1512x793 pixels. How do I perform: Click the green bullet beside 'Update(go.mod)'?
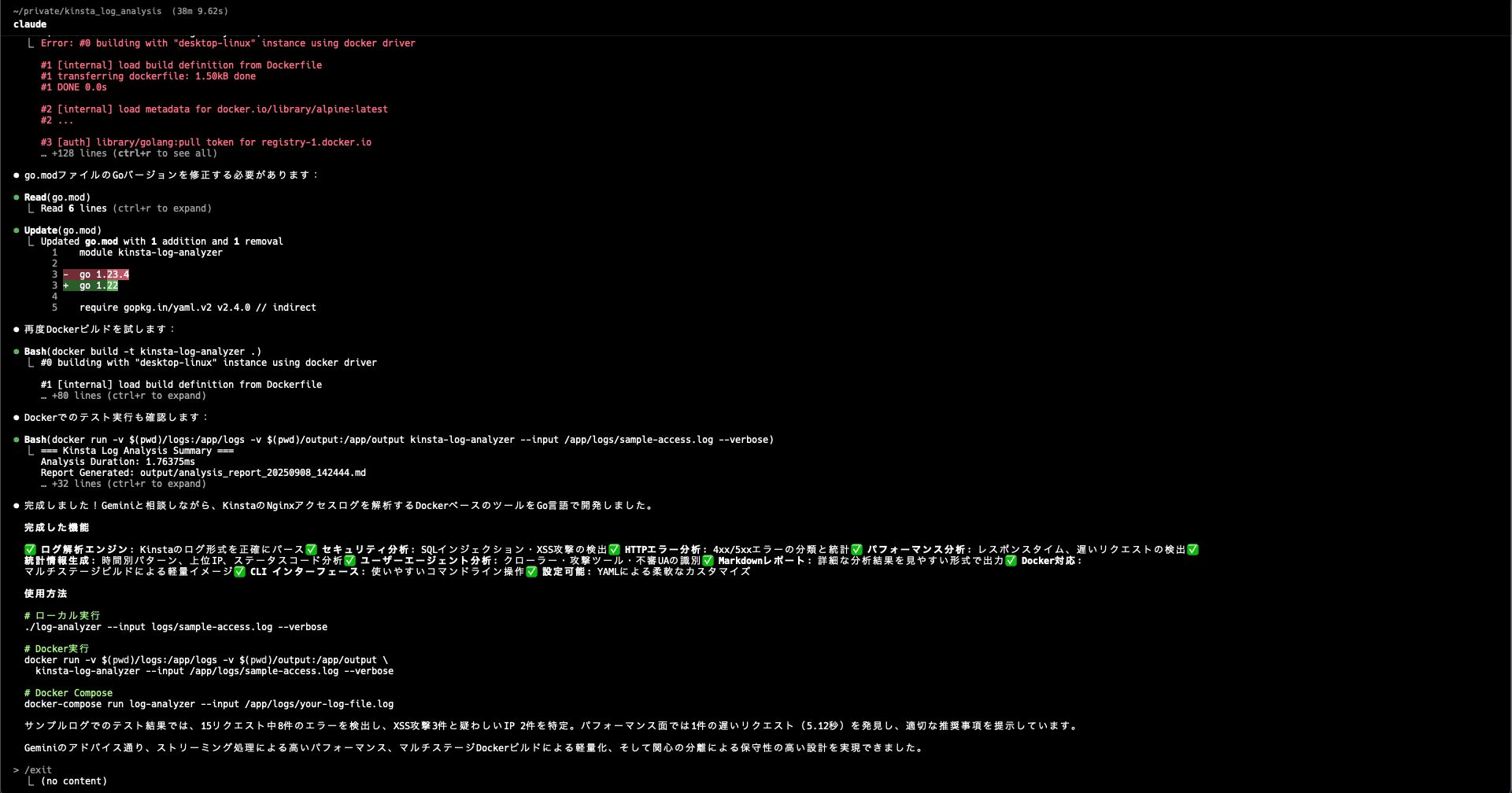click(x=16, y=231)
